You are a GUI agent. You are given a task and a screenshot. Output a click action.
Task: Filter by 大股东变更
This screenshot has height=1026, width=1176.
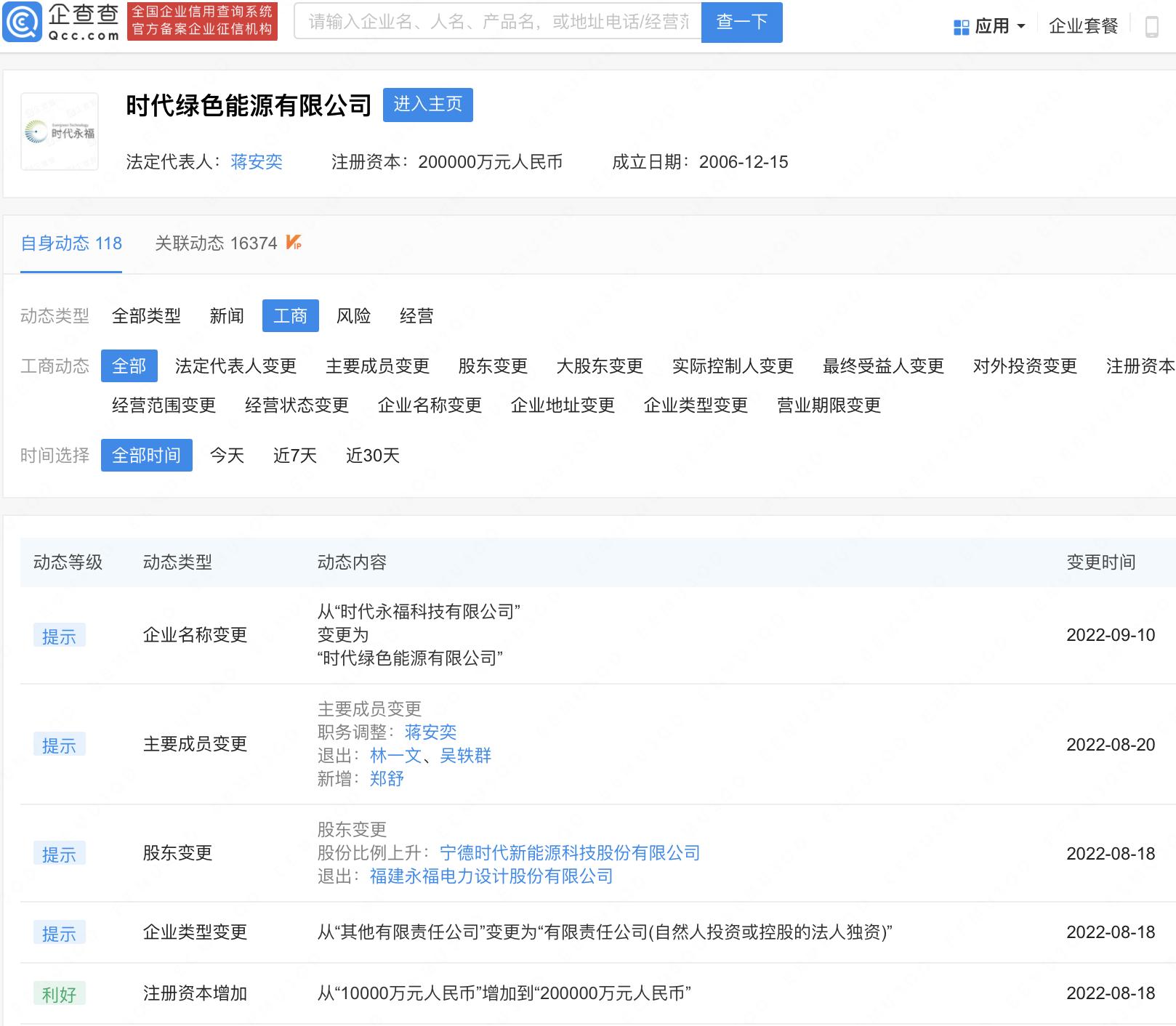600,366
